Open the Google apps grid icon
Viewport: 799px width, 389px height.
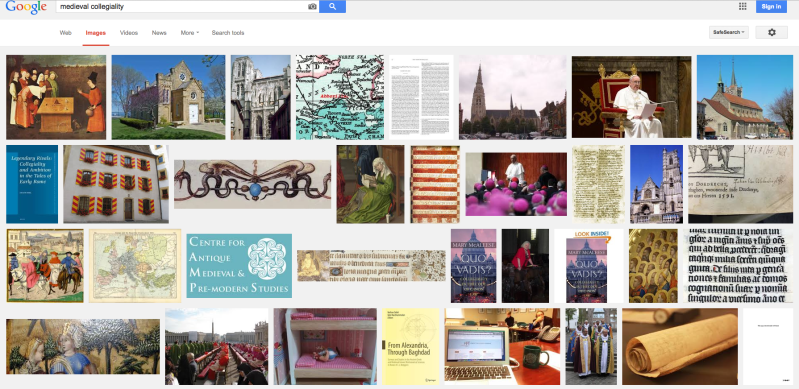click(742, 6)
